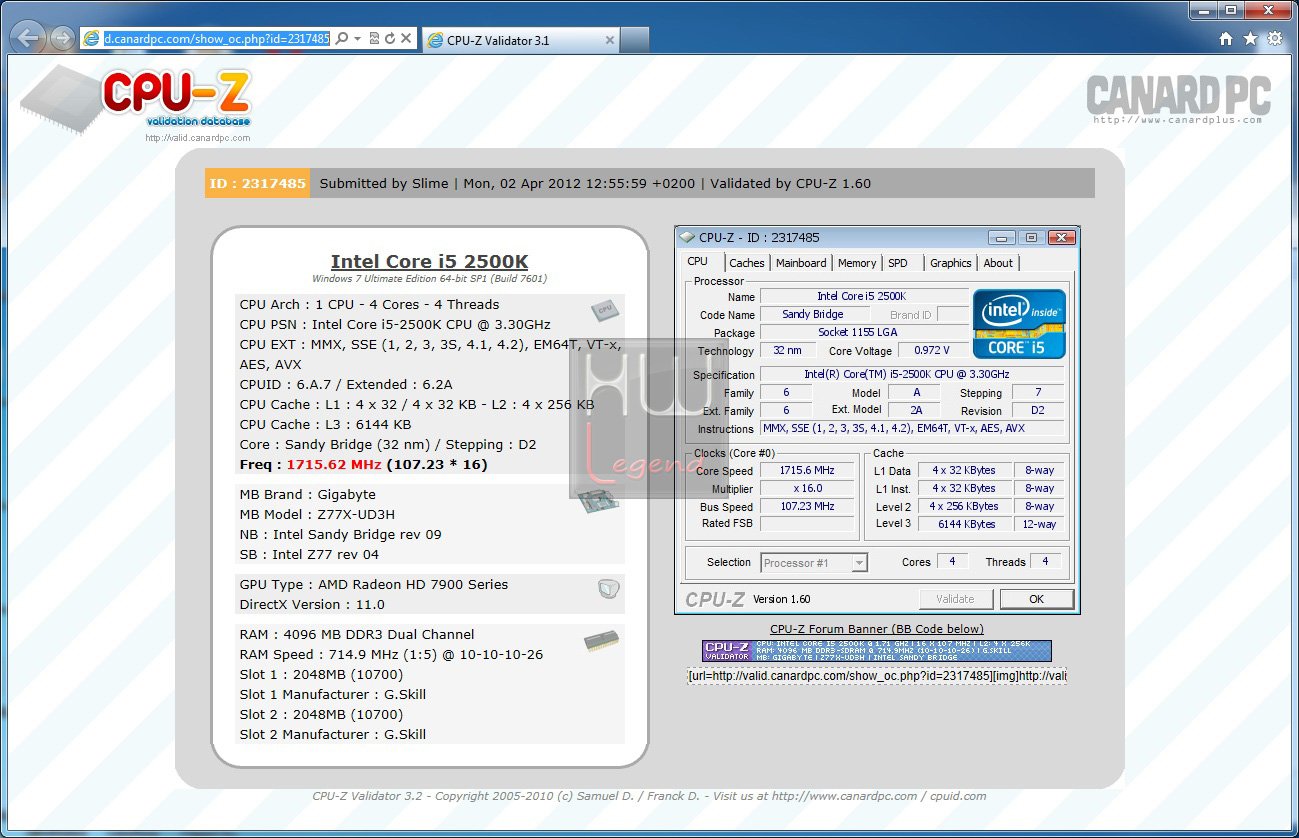Click the Level 3 6144 KBytes cache field

tap(964, 524)
